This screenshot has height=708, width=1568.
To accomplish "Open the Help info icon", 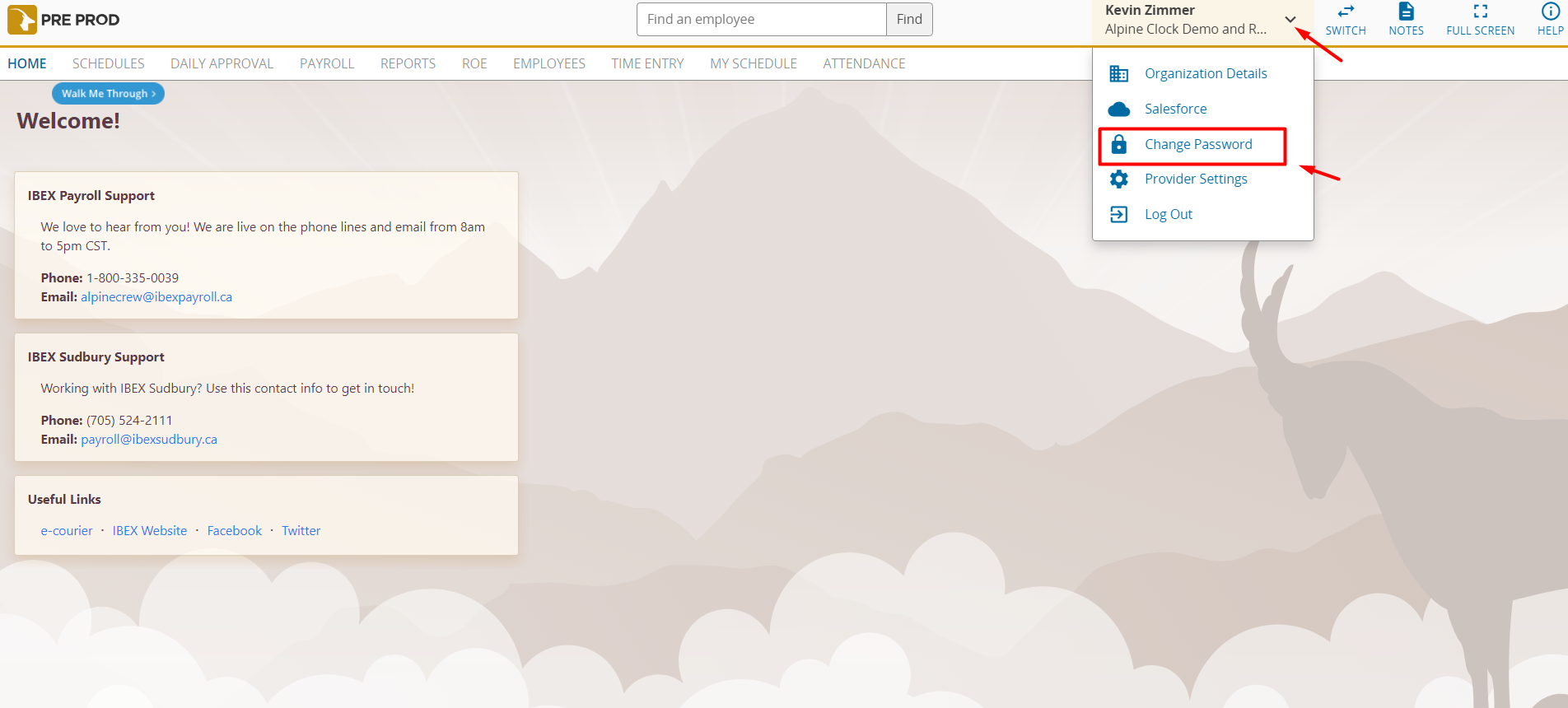I will click(1550, 12).
